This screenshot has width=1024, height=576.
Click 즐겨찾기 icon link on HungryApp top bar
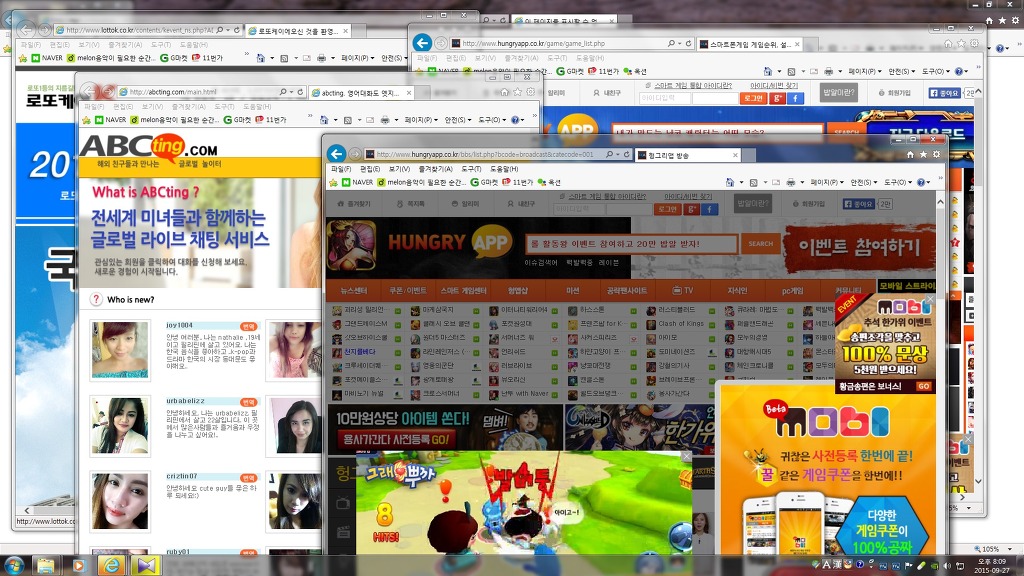[353, 204]
